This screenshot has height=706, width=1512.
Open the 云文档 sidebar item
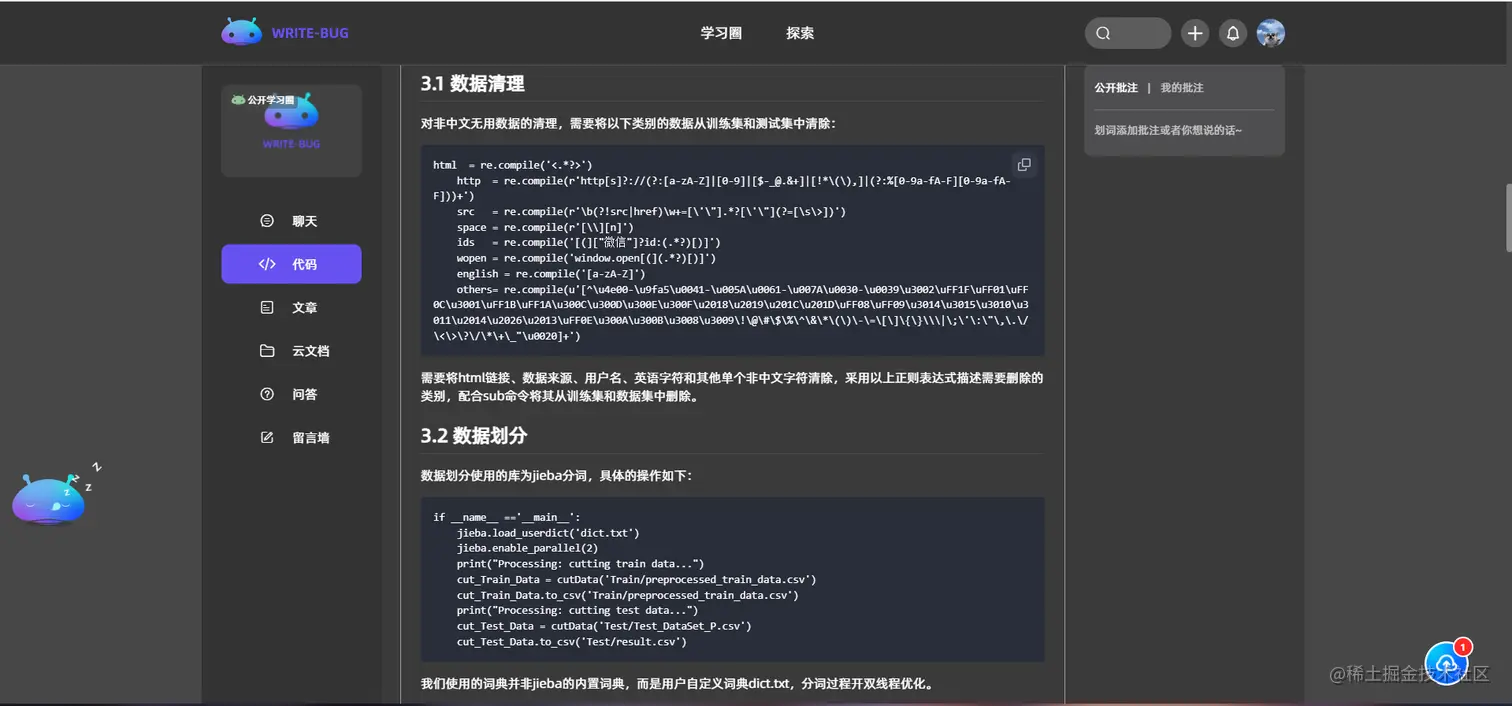291,351
